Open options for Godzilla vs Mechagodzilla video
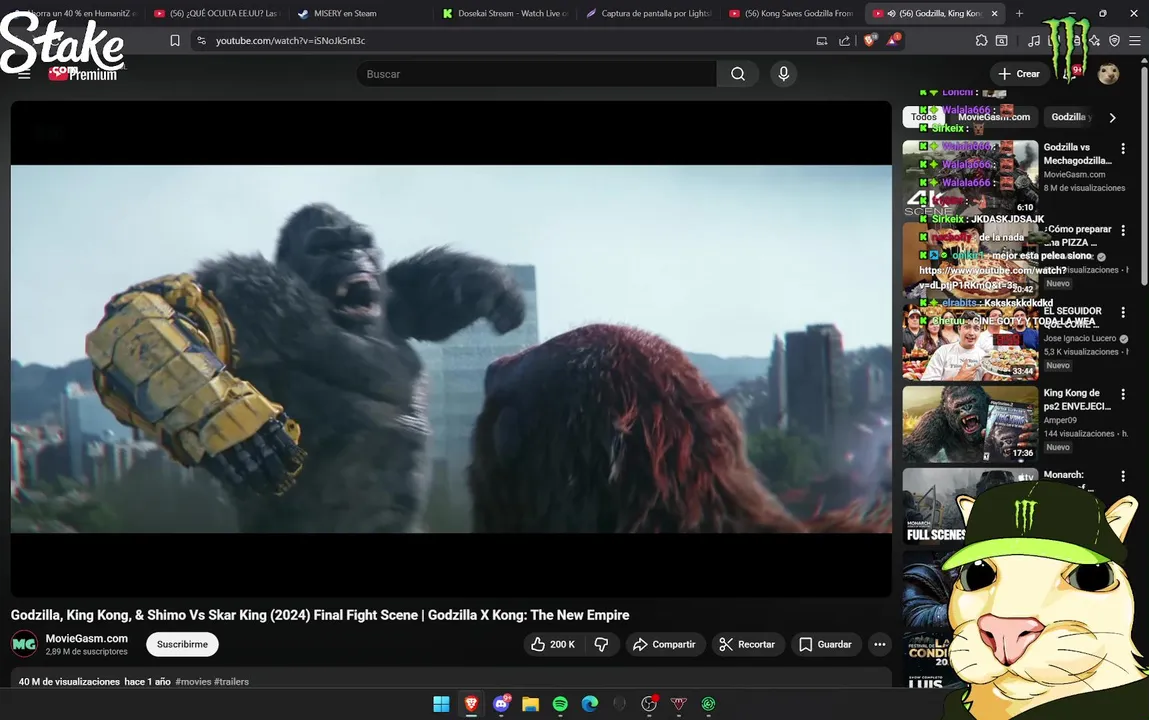1149x720 pixels. click(x=1123, y=149)
